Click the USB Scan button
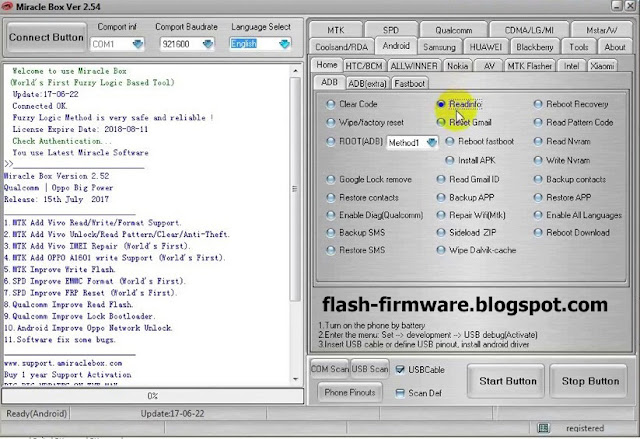The width and height of the screenshot is (640, 439). pyautogui.click(x=369, y=369)
